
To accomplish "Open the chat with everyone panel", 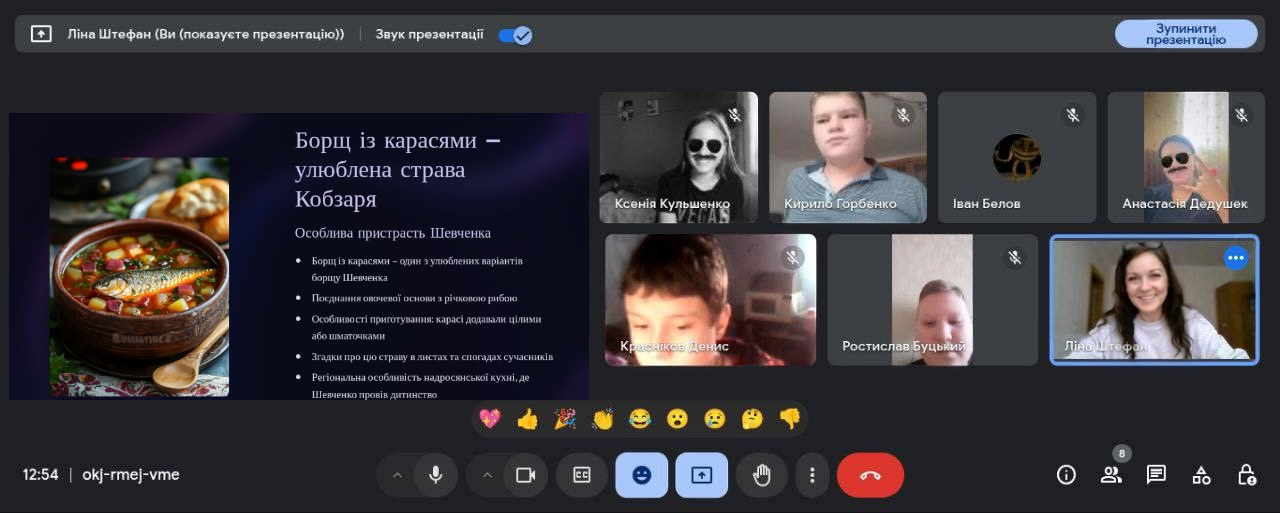I will pos(1156,475).
